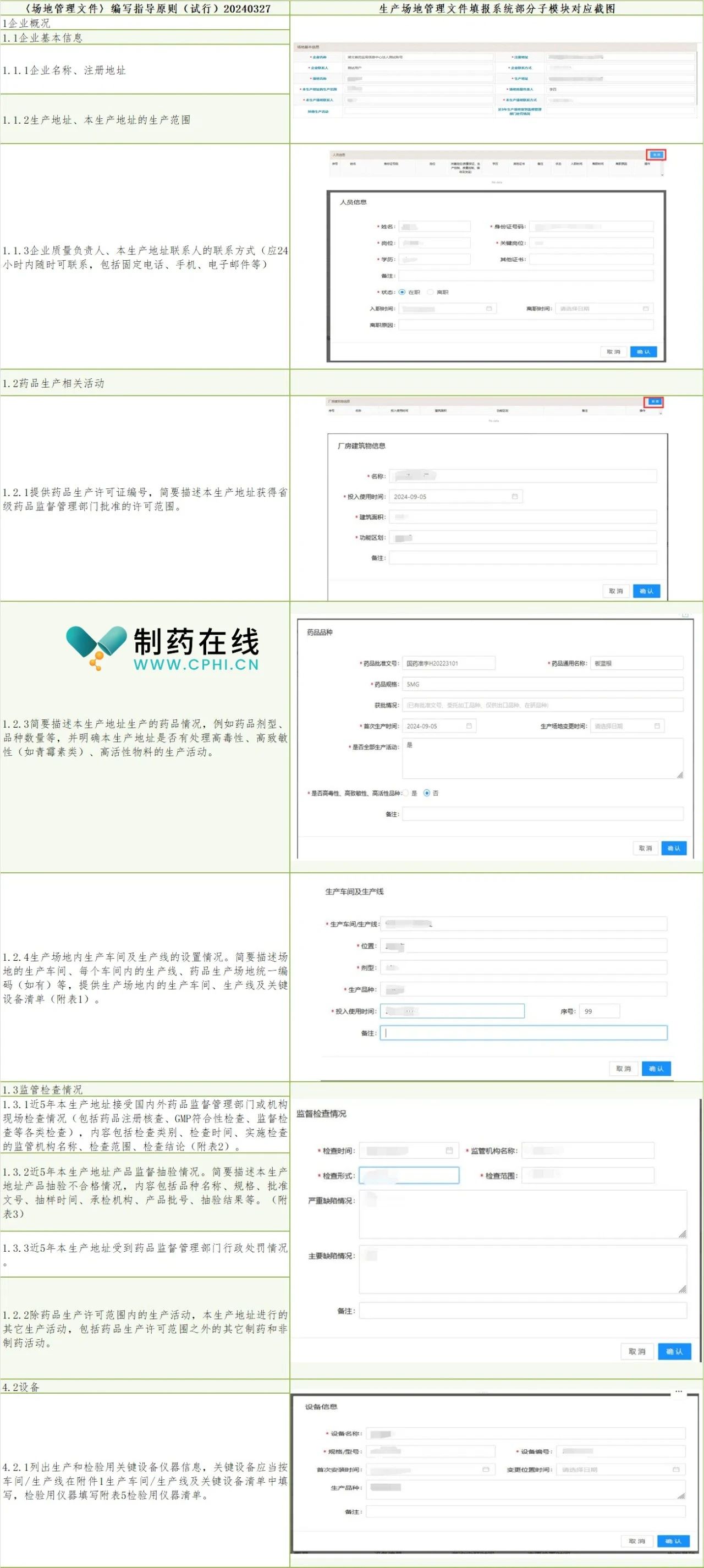
Task: Click 取消 in 厂房建筑物信息 dialog
Action: (616, 591)
